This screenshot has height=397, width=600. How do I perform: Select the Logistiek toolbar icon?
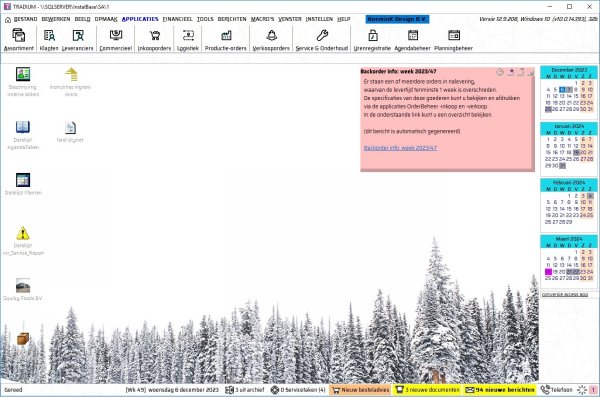188,40
